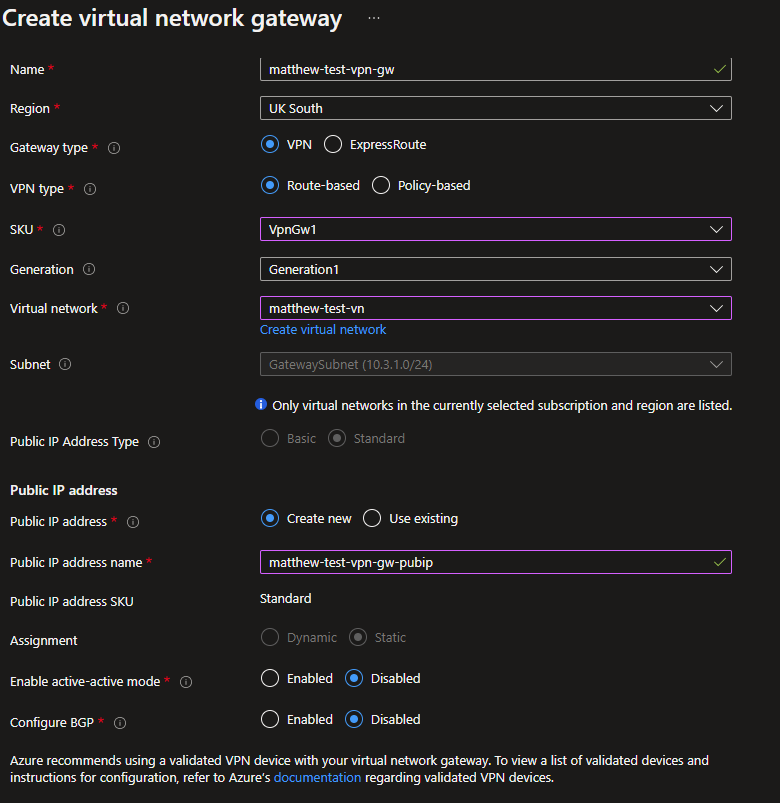Open the Gateway type info tooltip icon
Screen dimensions: 780x803
pyautogui.click(x=113, y=148)
